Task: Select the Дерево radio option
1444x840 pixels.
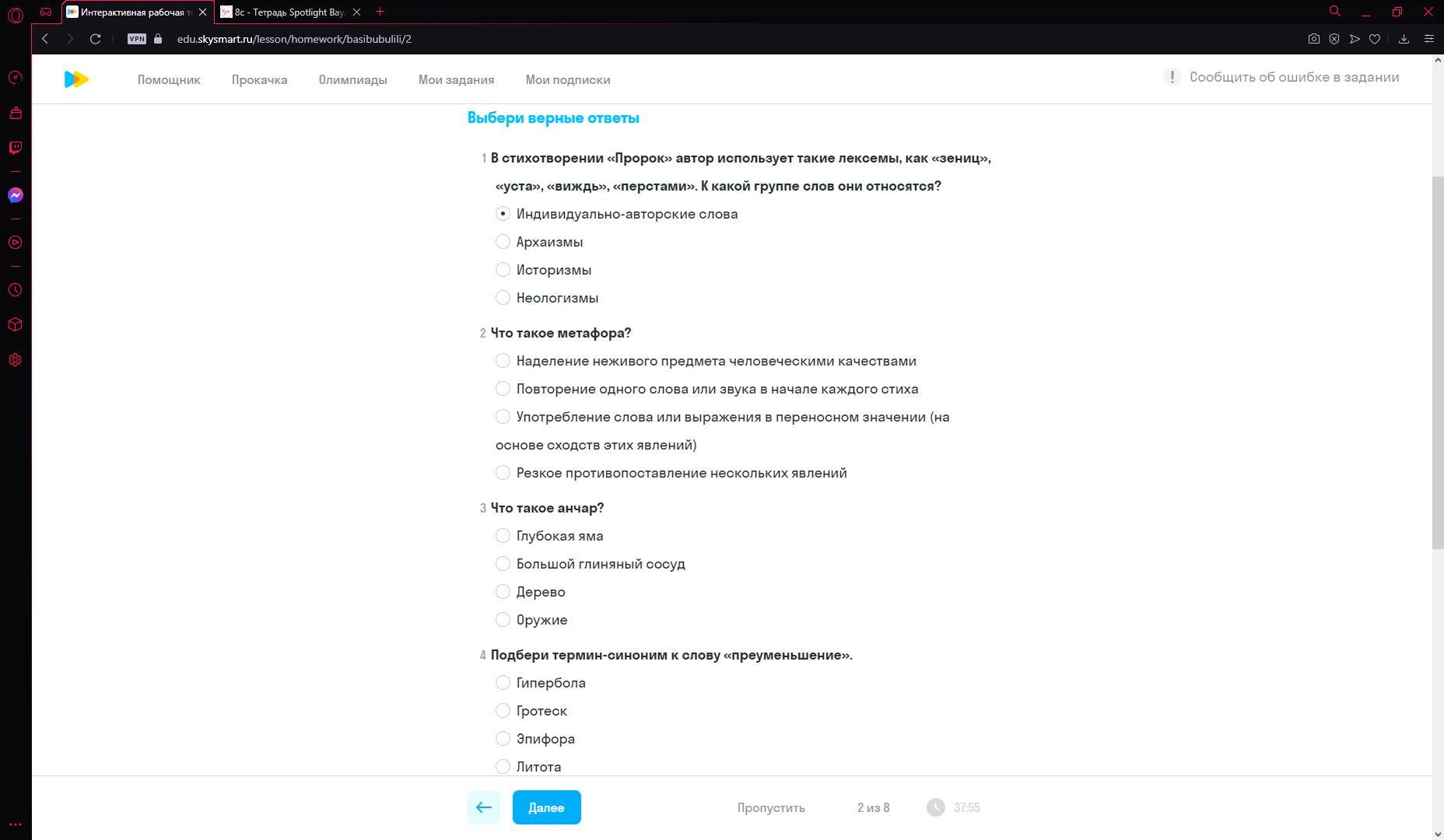Action: 531,592
